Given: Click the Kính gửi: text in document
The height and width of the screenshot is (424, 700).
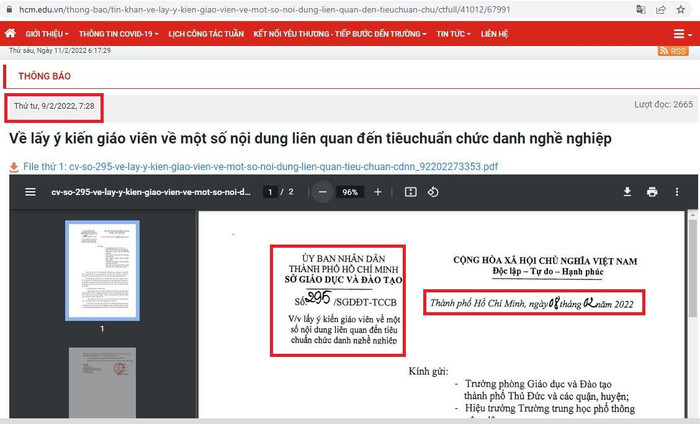Looking at the screenshot, I should coord(428,371).
